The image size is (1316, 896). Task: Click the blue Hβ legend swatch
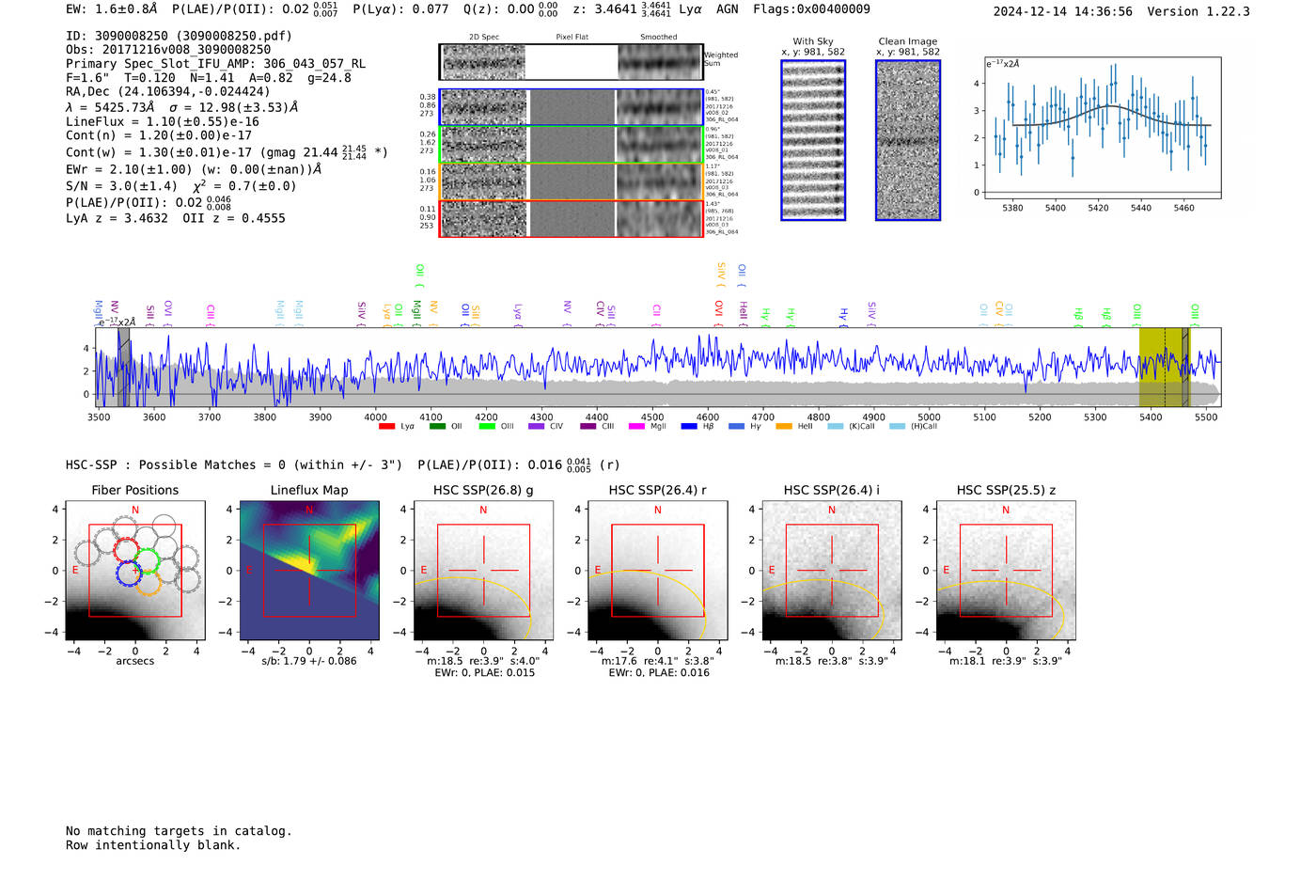coord(689,427)
